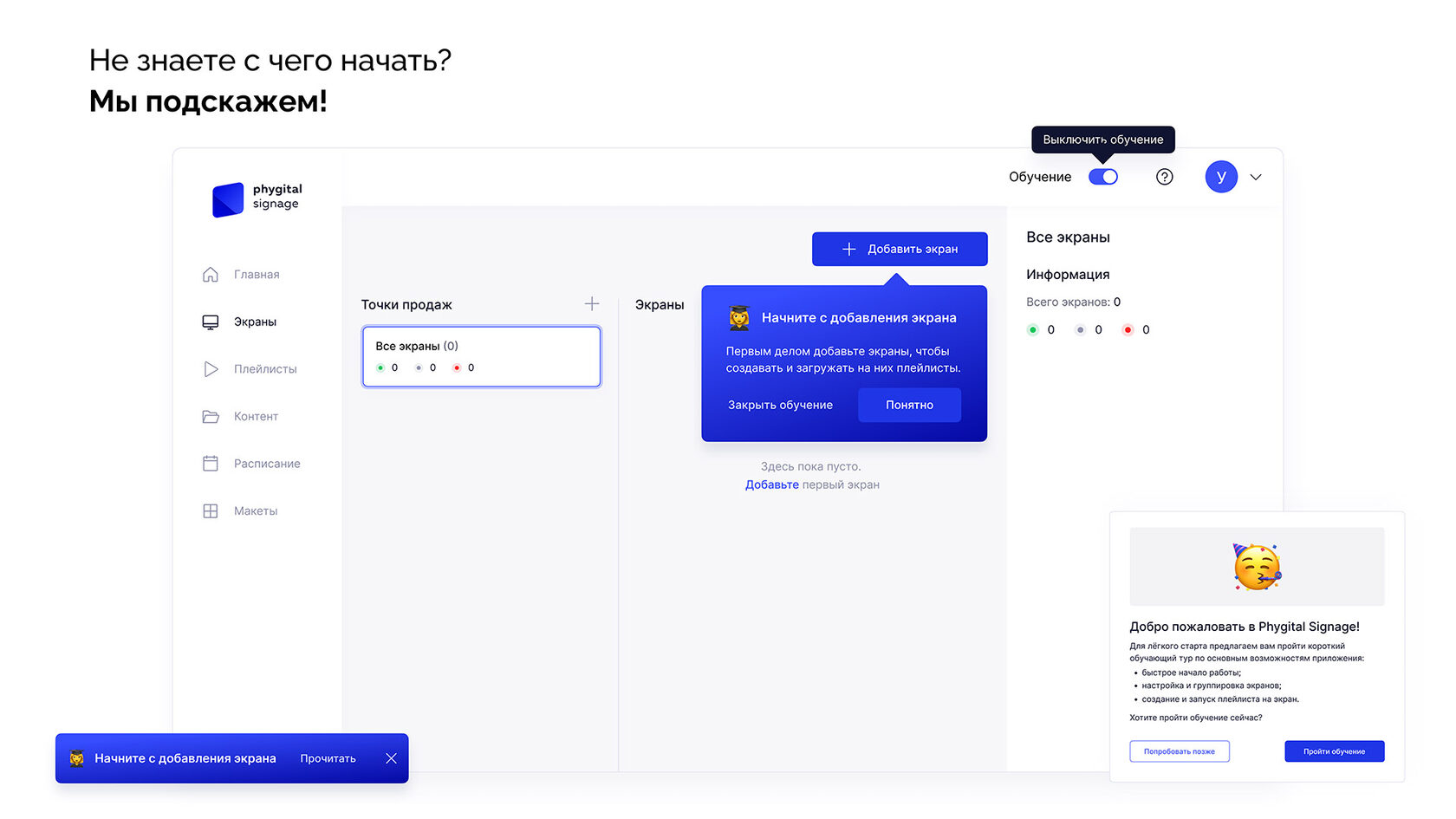
Task: Go to Макеты menu item
Action: pos(256,511)
